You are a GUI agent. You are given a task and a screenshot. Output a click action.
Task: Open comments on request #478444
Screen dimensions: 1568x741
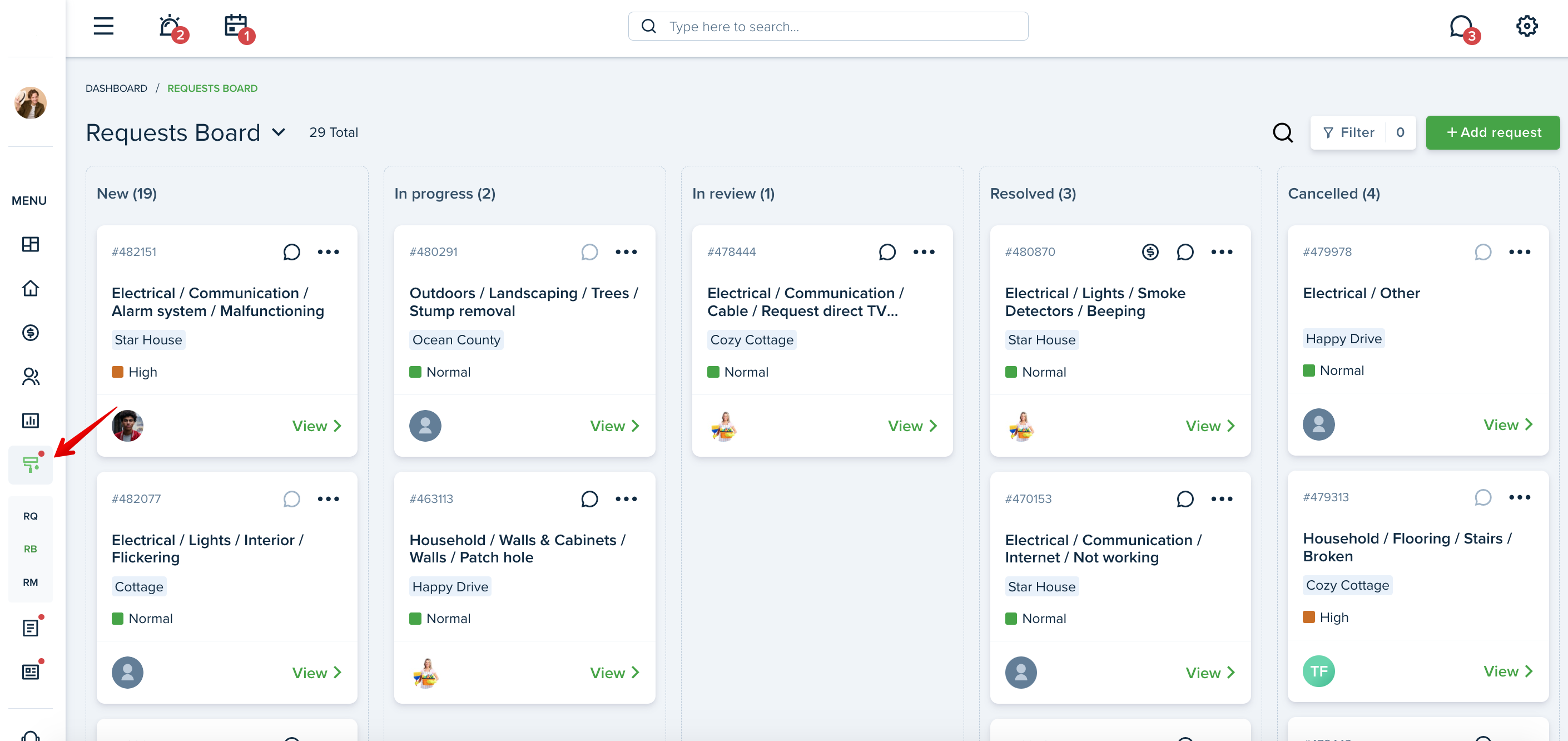(887, 252)
